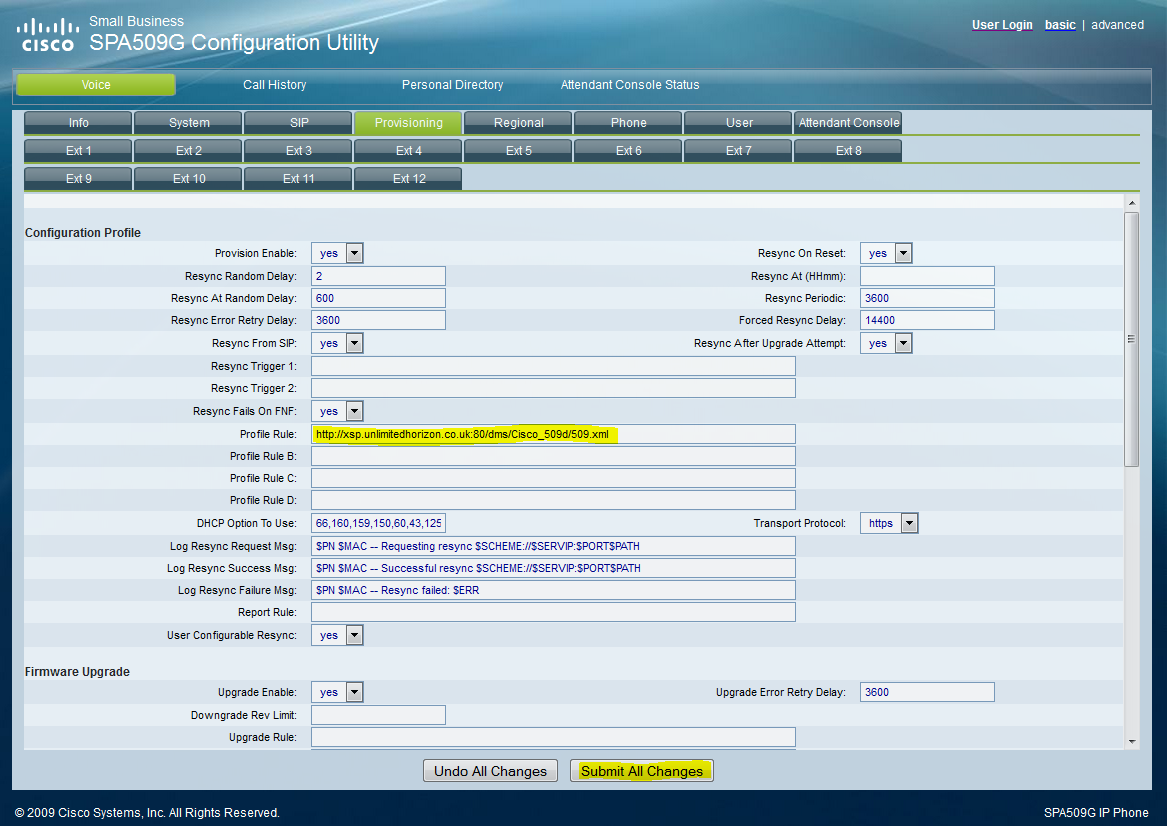Viewport: 1167px width, 826px height.
Task: Click the Downgrade Rev Limit field
Action: [x=378, y=715]
